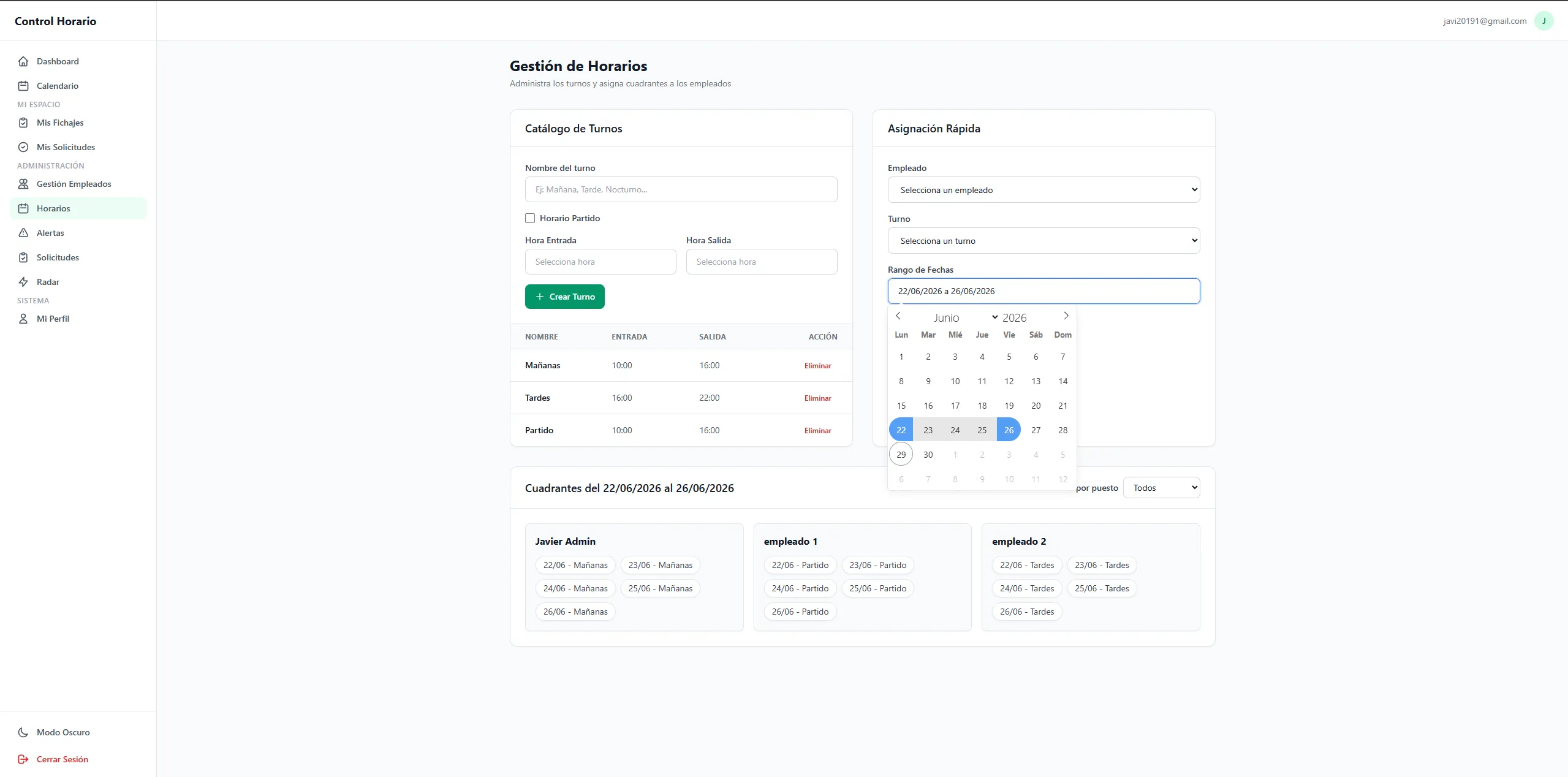This screenshot has width=1568, height=777.
Task: Click the Mis Fichajes clipboard icon
Action: click(23, 123)
